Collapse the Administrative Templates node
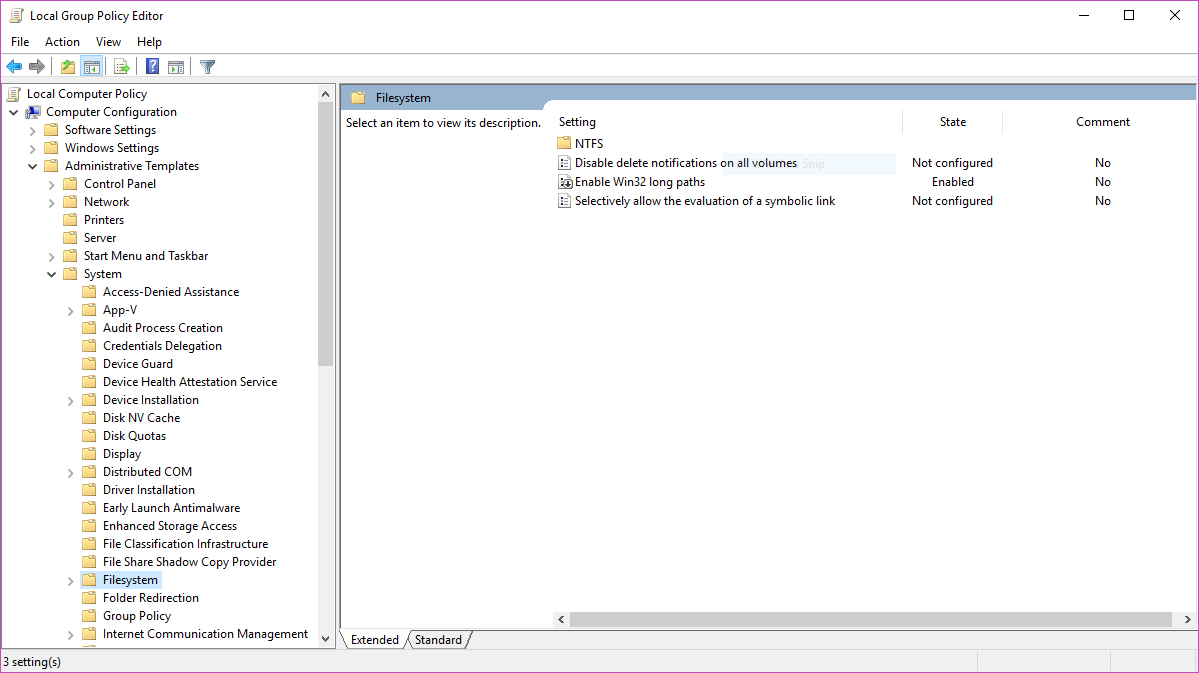This screenshot has height=673, width=1199. (32, 165)
